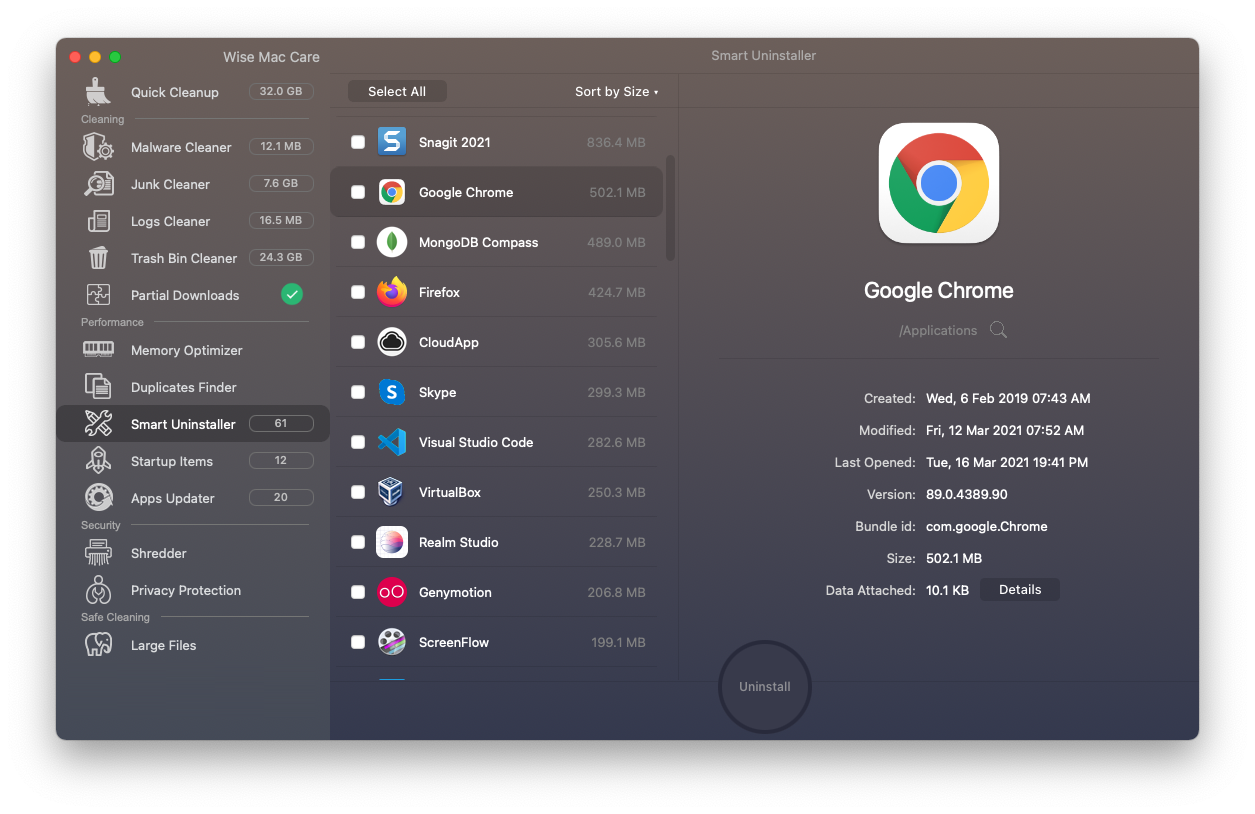This screenshot has width=1255, height=814.
Task: Open Duplicates Finder from the sidebar
Action: click(x=193, y=387)
